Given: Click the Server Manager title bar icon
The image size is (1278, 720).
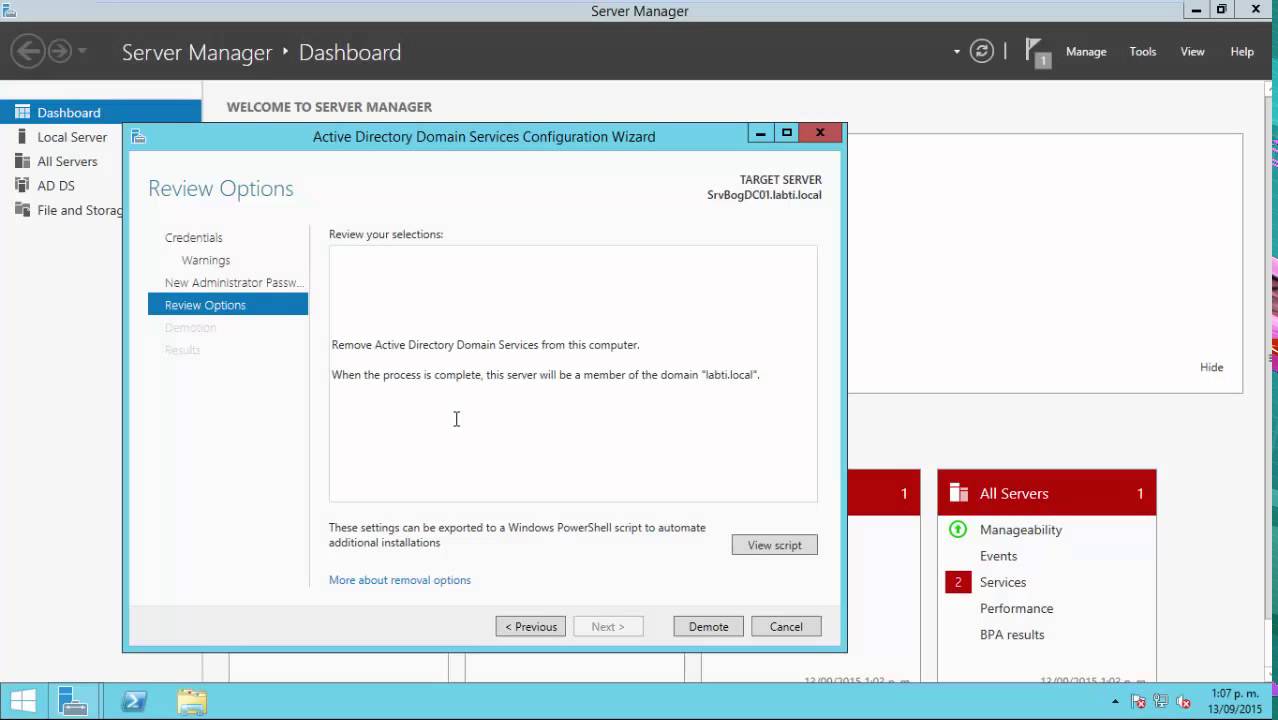Looking at the screenshot, I should (x=9, y=10).
